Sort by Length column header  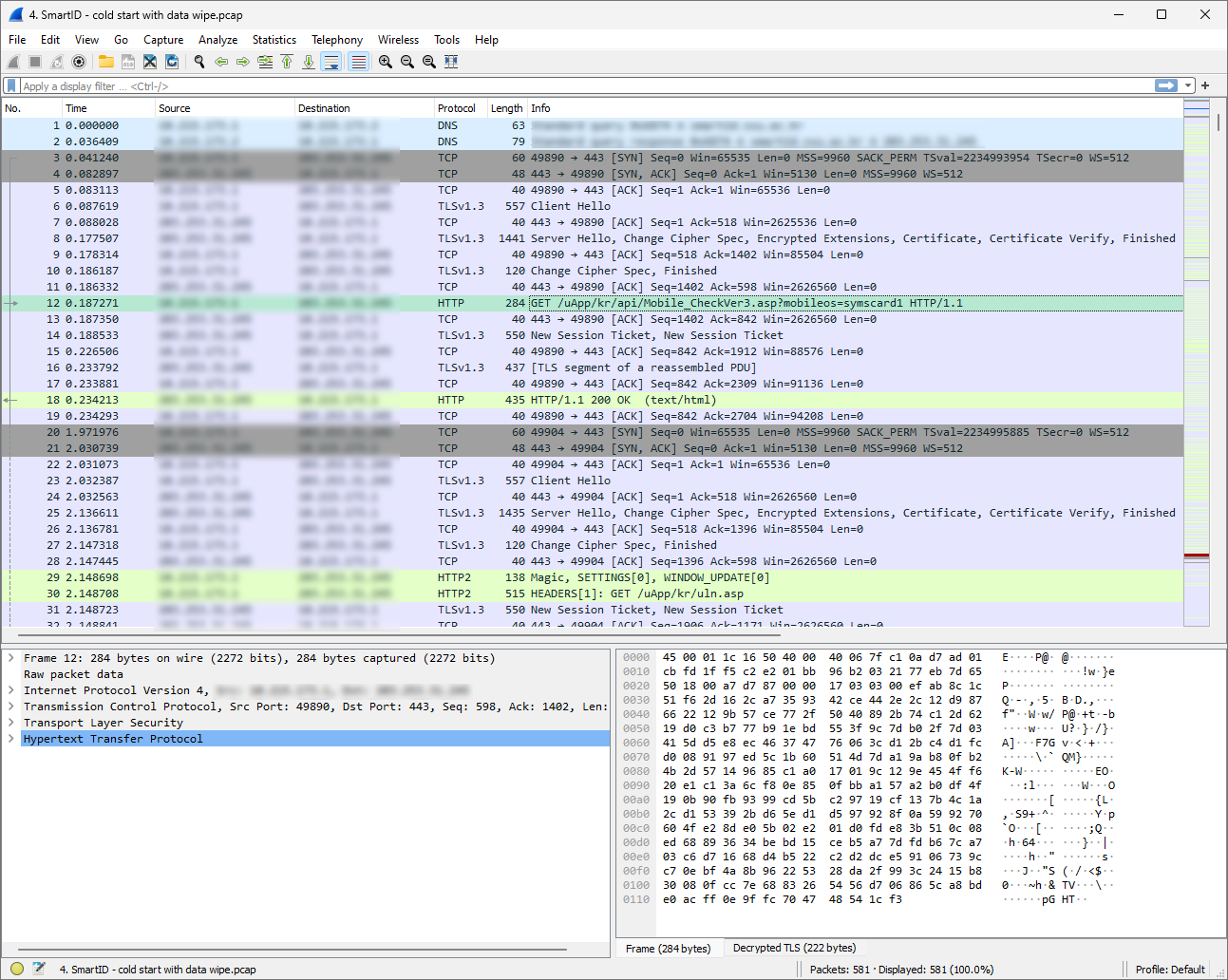(x=507, y=108)
